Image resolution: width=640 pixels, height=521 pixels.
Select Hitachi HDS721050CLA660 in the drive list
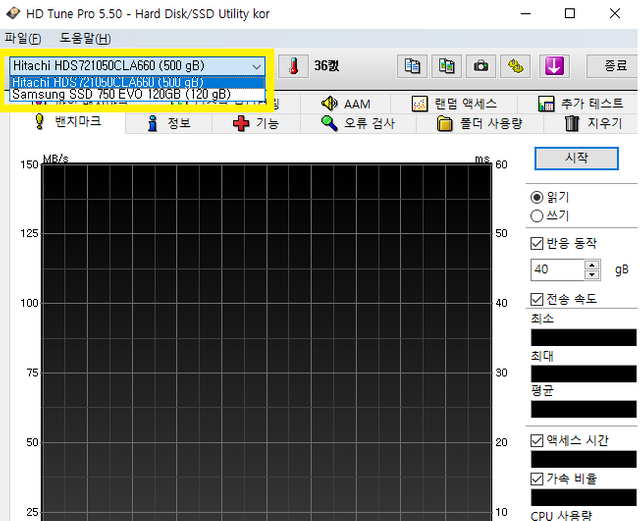(x=138, y=82)
